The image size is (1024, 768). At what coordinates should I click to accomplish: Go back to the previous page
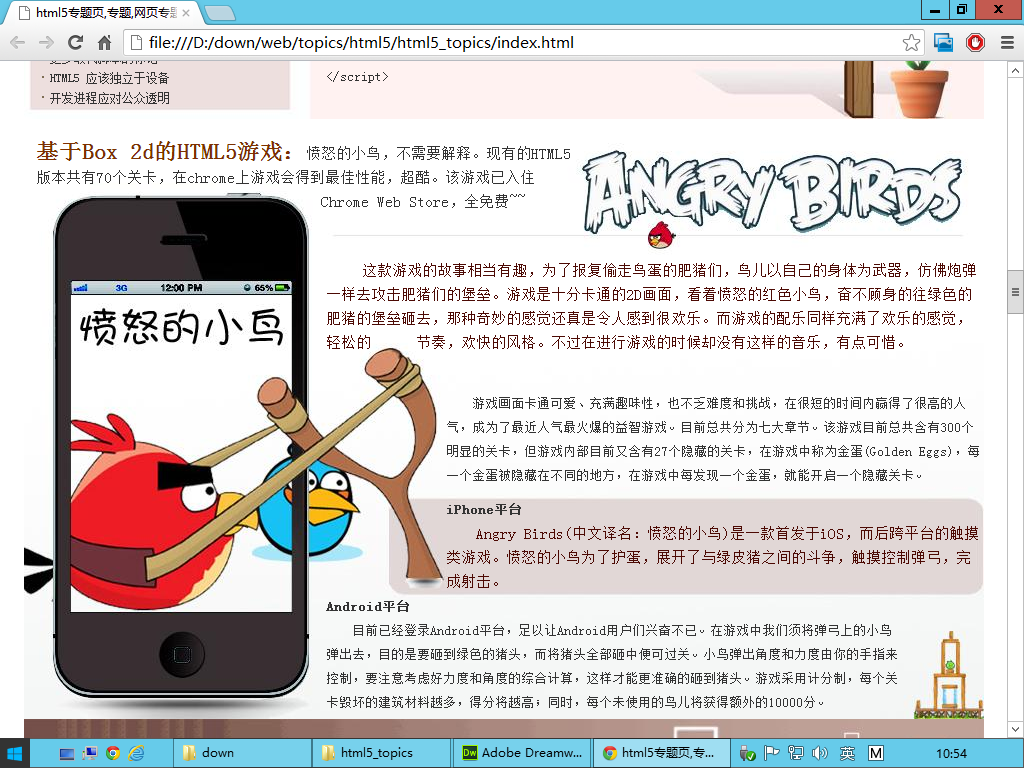[18, 42]
